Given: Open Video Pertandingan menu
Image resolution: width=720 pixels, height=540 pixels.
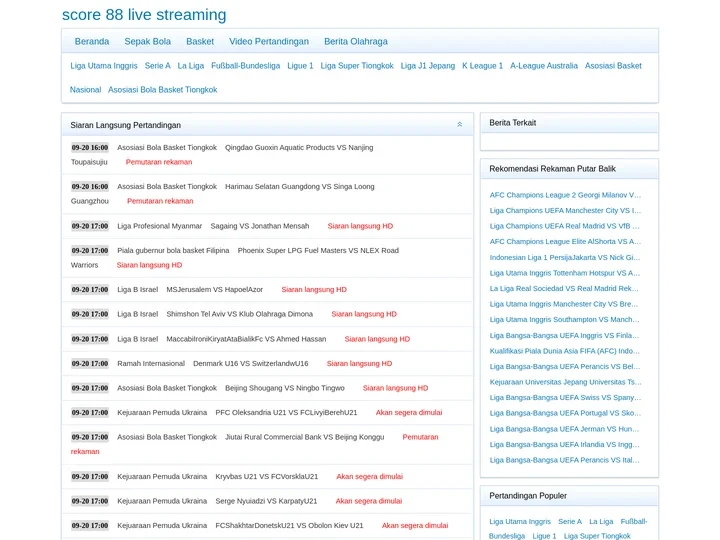Looking at the screenshot, I should [x=269, y=41].
